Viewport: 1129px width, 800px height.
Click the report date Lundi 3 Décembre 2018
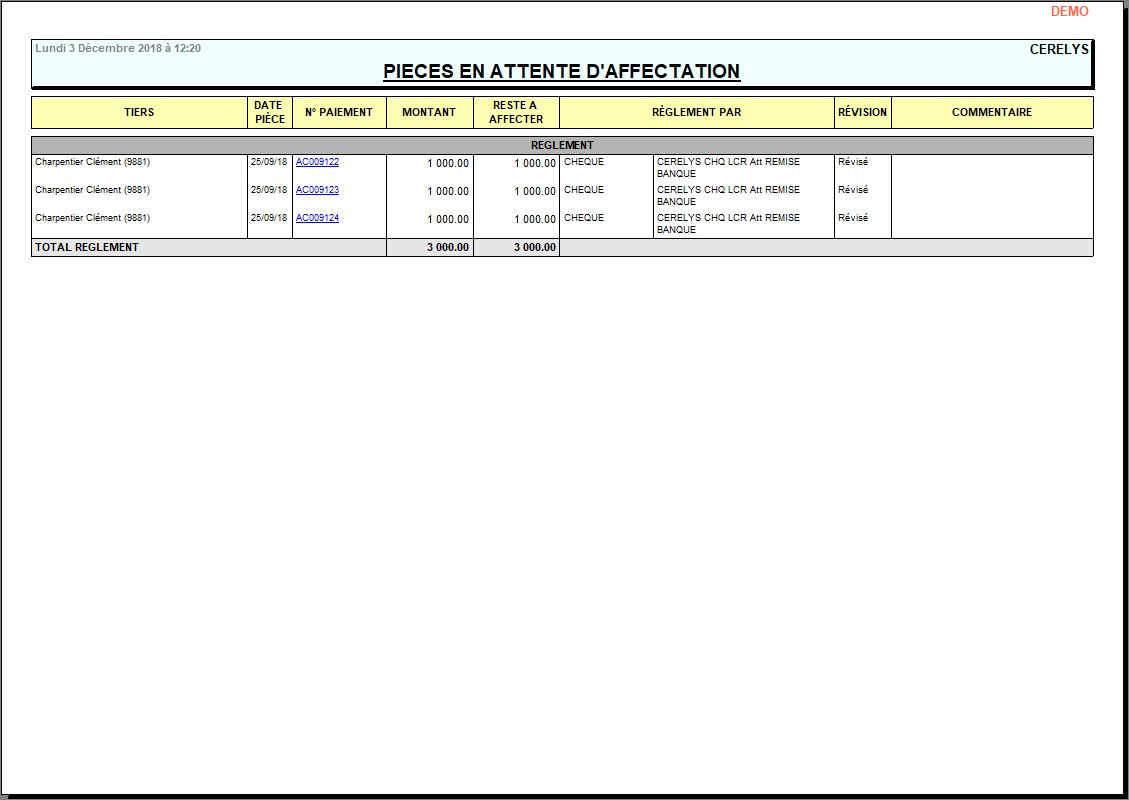coord(118,48)
